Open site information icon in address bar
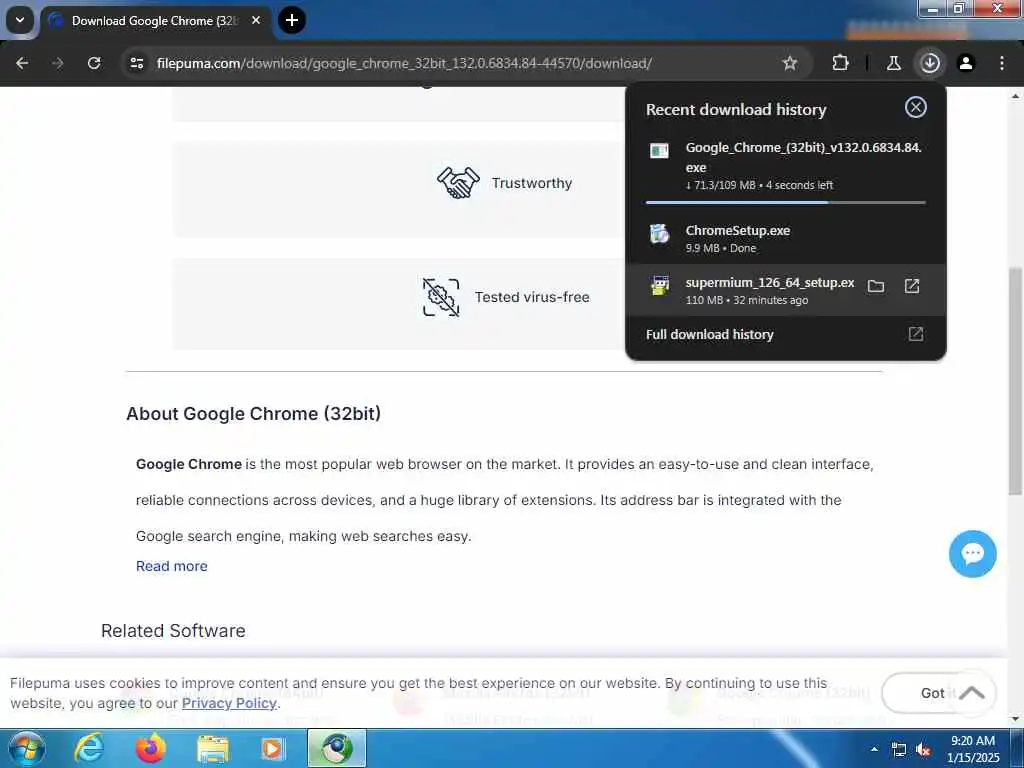This screenshot has width=1024, height=768. (x=136, y=63)
